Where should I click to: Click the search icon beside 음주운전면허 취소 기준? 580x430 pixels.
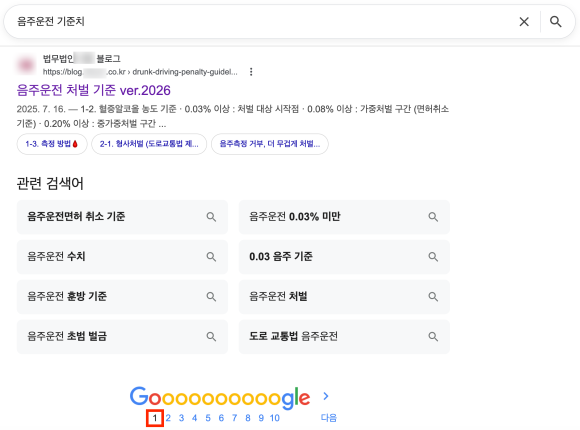coord(211,217)
